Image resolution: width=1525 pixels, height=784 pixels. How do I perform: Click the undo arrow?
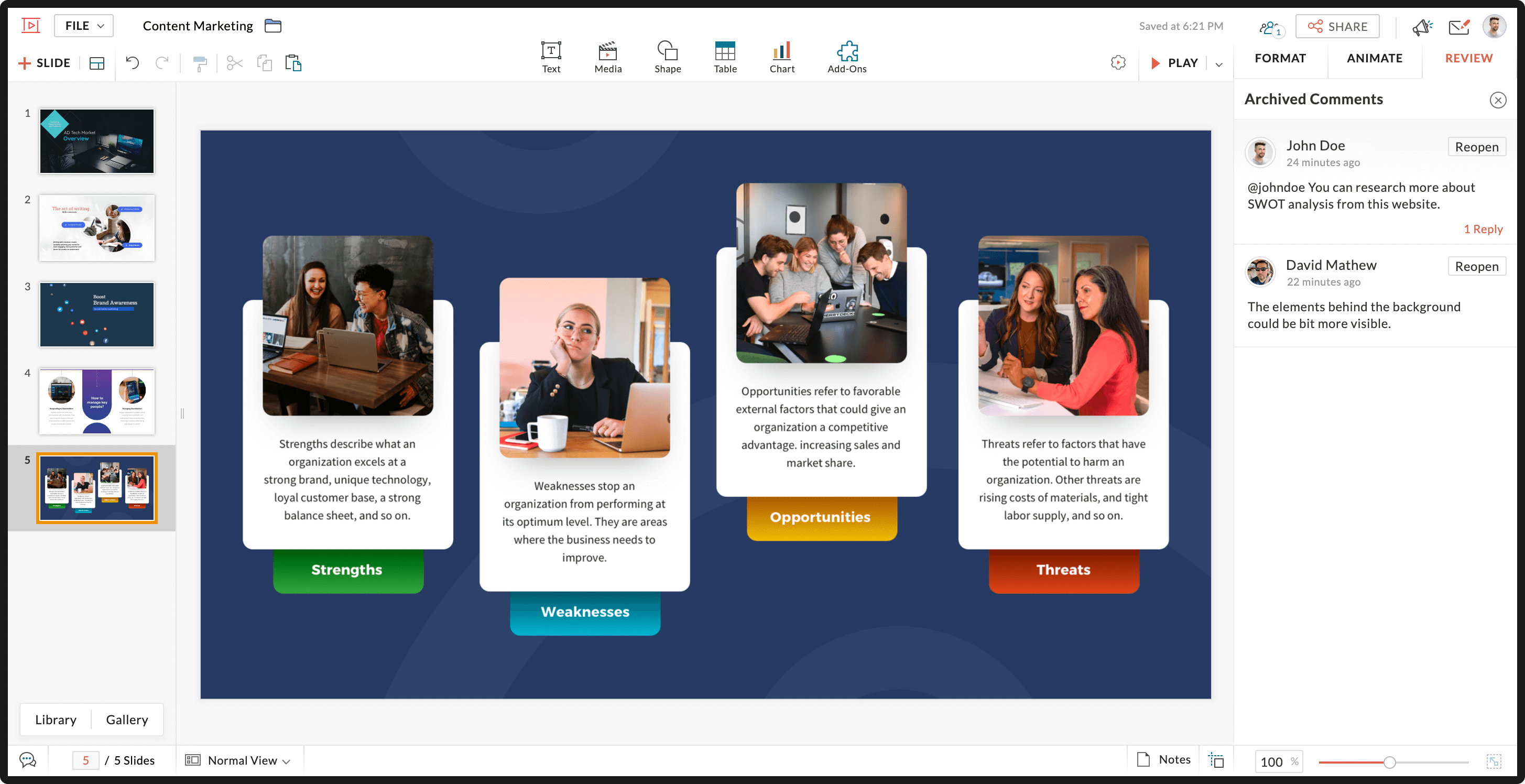pyautogui.click(x=132, y=63)
